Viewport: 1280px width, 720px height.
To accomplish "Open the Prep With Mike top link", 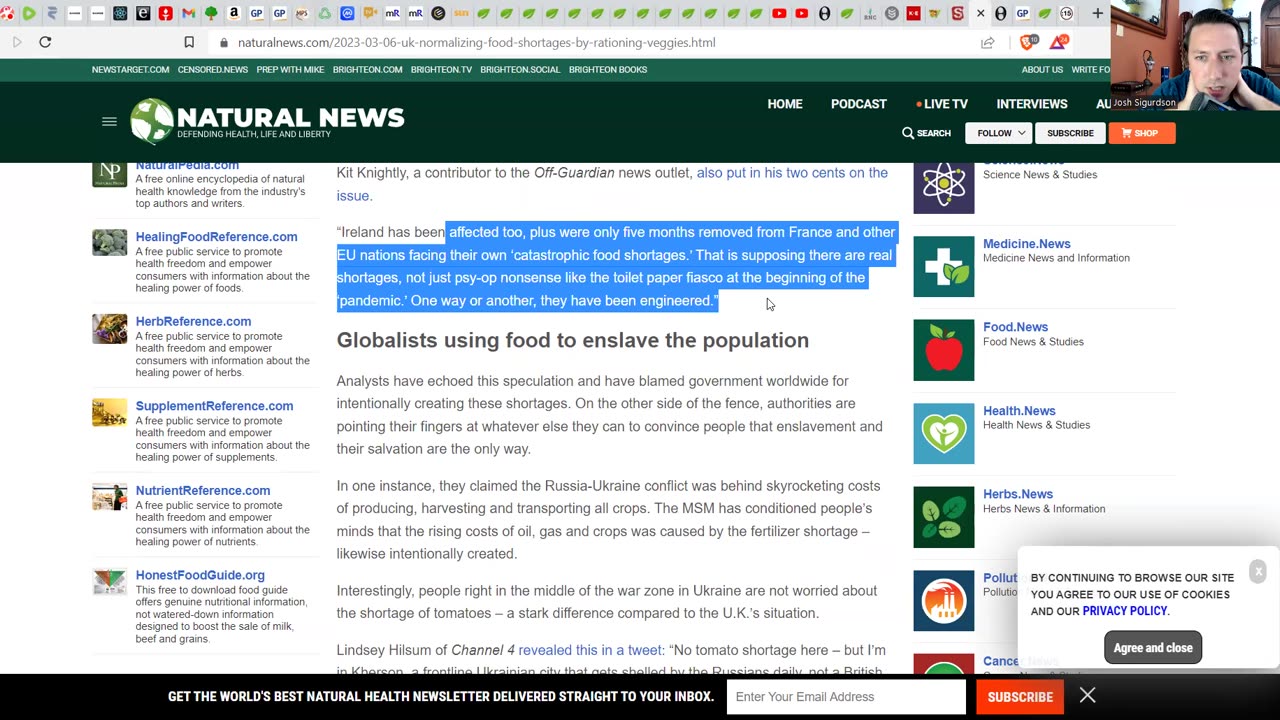I will pyautogui.click(x=290, y=70).
